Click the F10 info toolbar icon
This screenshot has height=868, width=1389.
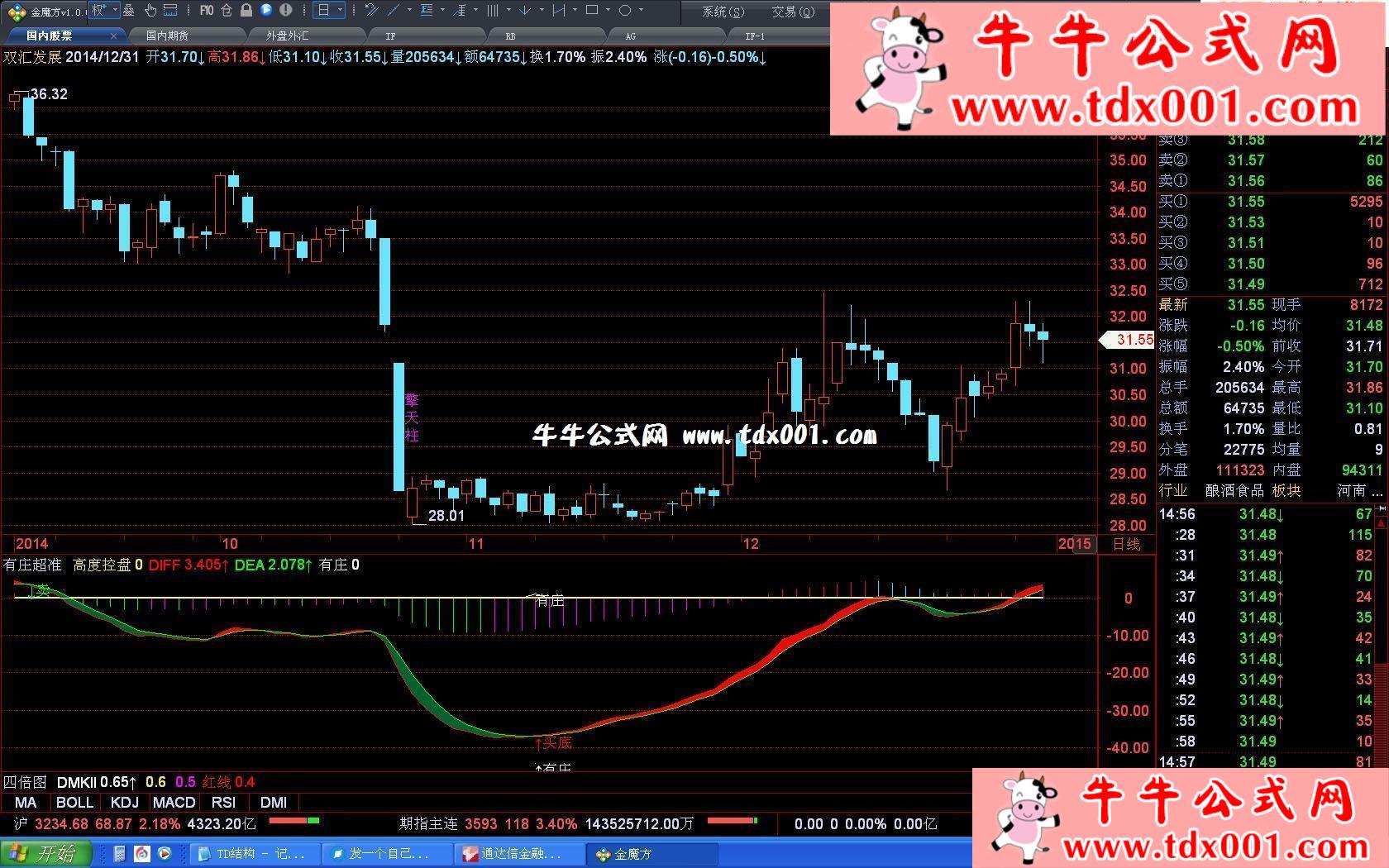[207, 10]
